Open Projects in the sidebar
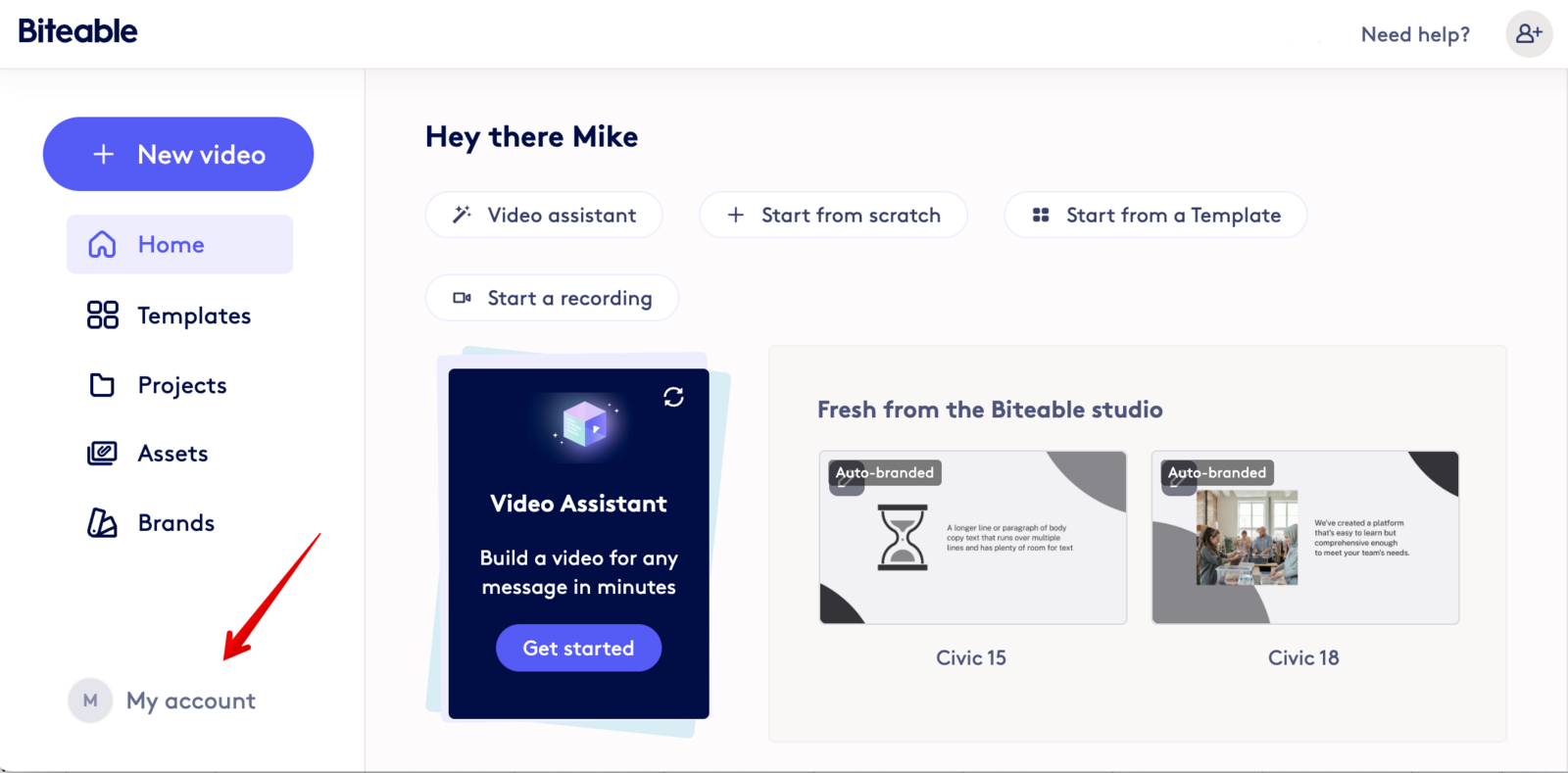 pyautogui.click(x=157, y=385)
